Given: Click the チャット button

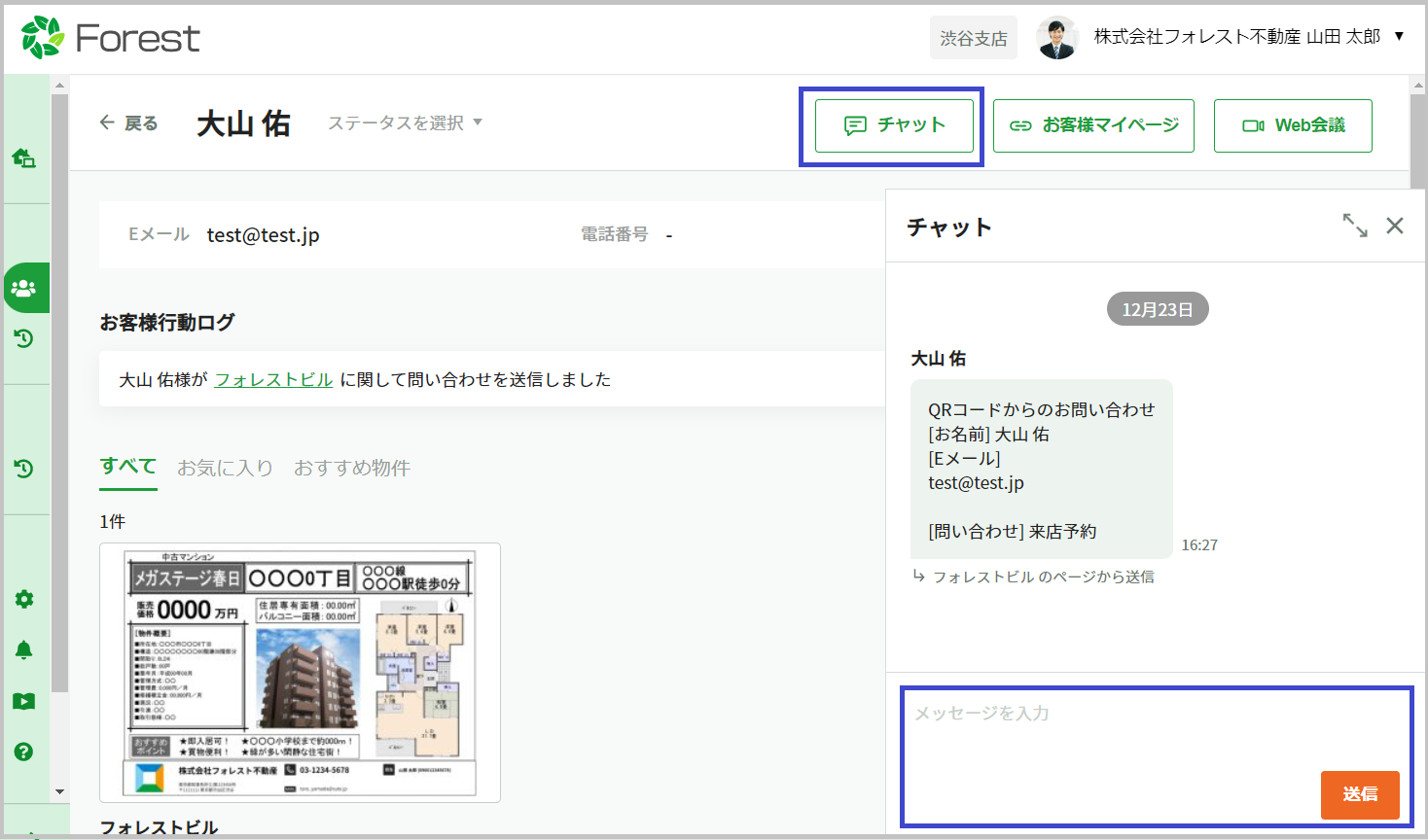Looking at the screenshot, I should pyautogui.click(x=894, y=125).
